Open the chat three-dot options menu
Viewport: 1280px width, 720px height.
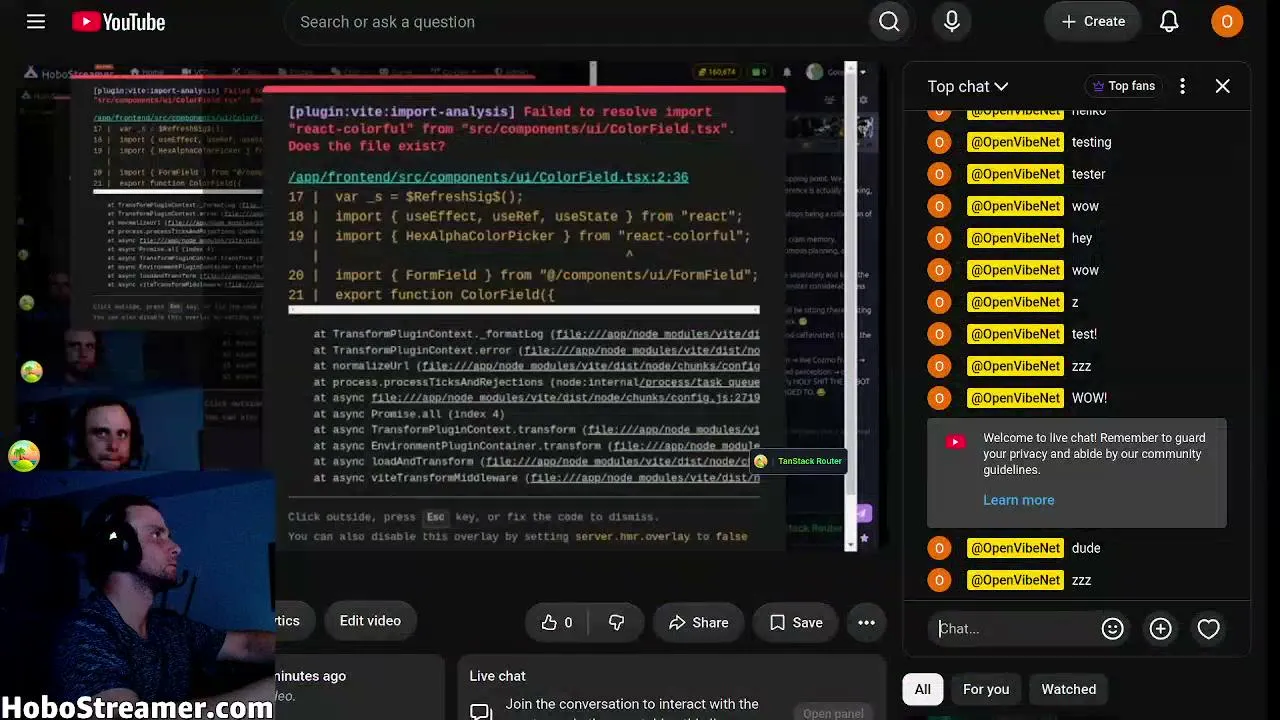1182,86
